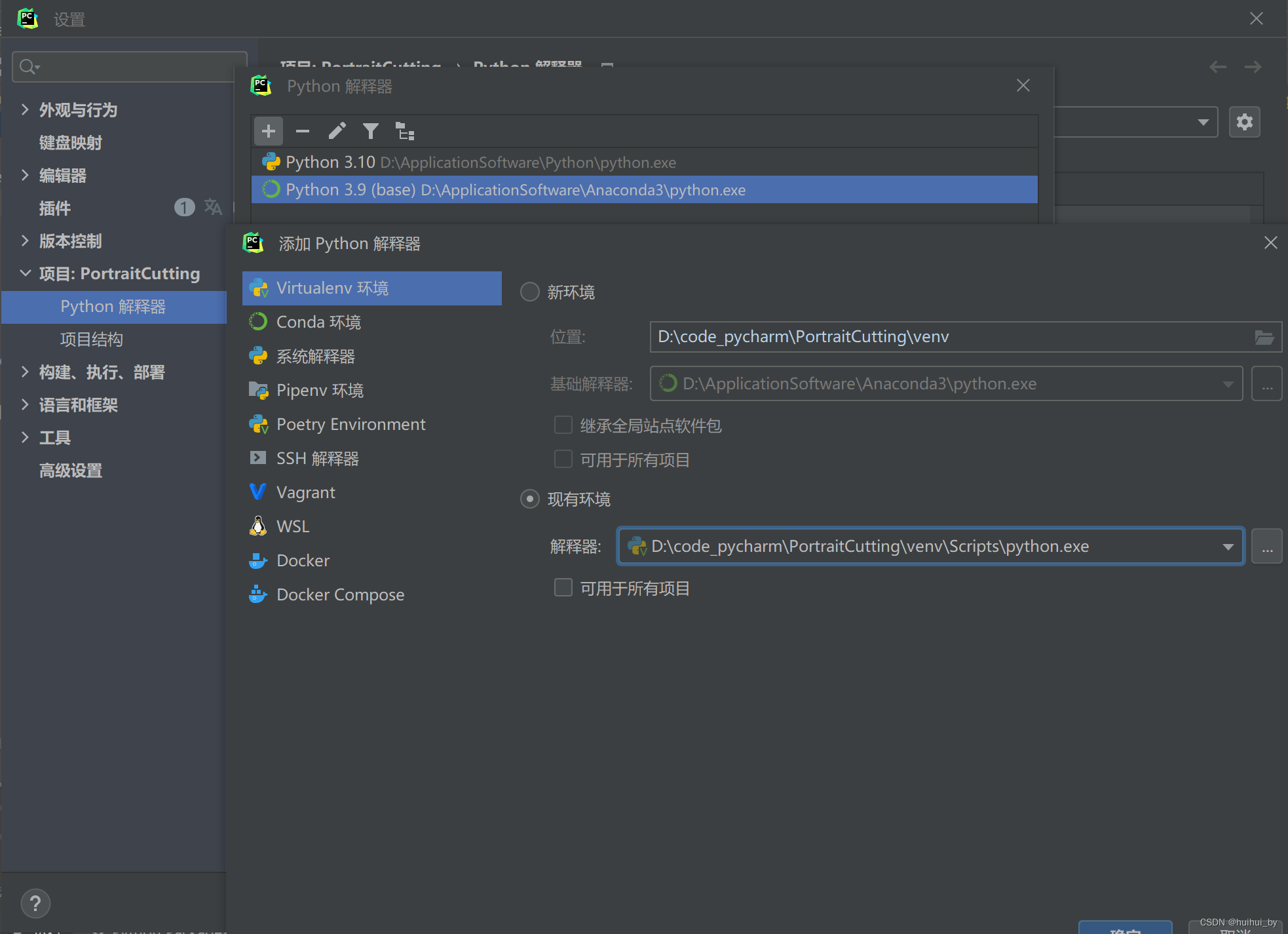Click the remove interpreter minus icon
This screenshot has height=934, width=1288.
click(303, 132)
